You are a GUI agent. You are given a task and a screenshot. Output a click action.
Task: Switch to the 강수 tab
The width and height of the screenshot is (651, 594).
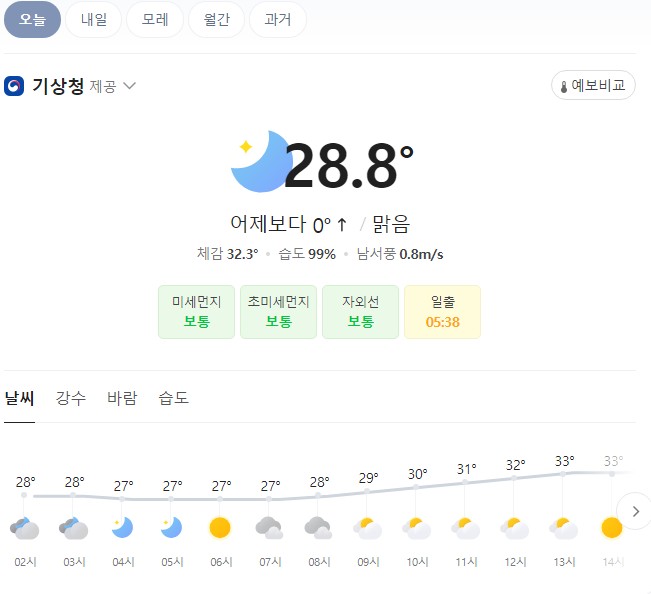tap(71, 398)
